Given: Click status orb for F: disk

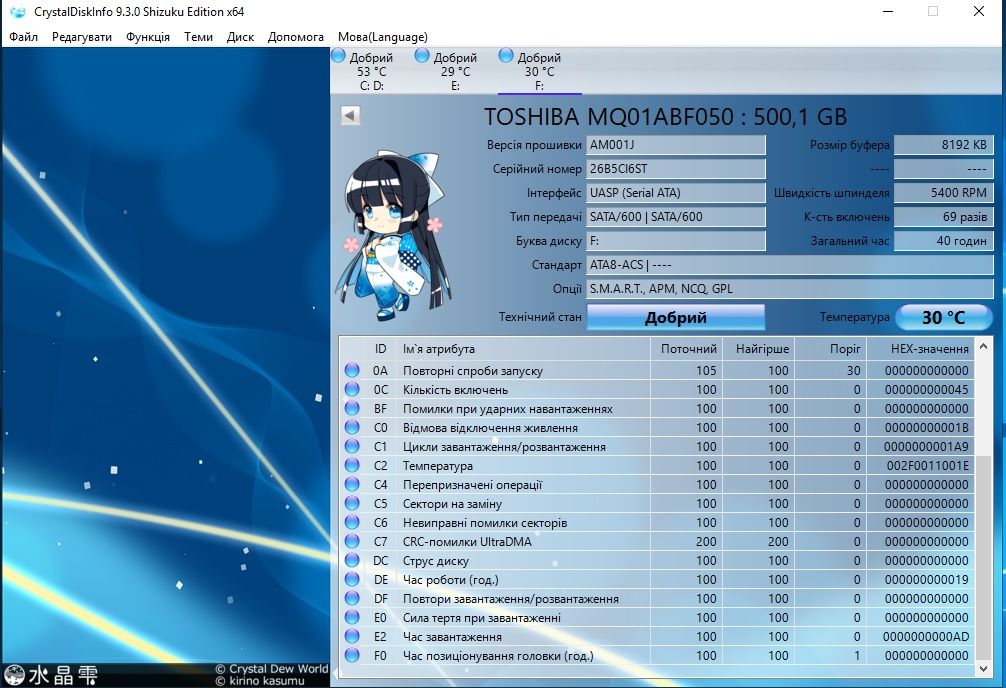Looking at the screenshot, I should [506, 56].
